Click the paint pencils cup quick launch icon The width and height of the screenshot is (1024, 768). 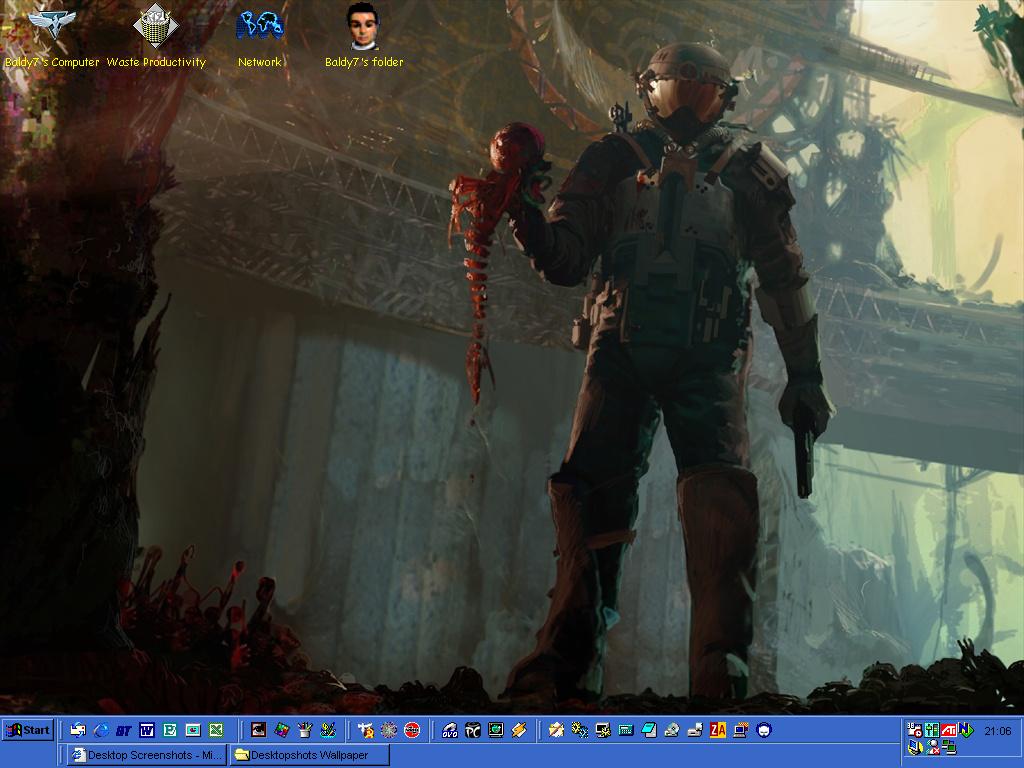(305, 730)
